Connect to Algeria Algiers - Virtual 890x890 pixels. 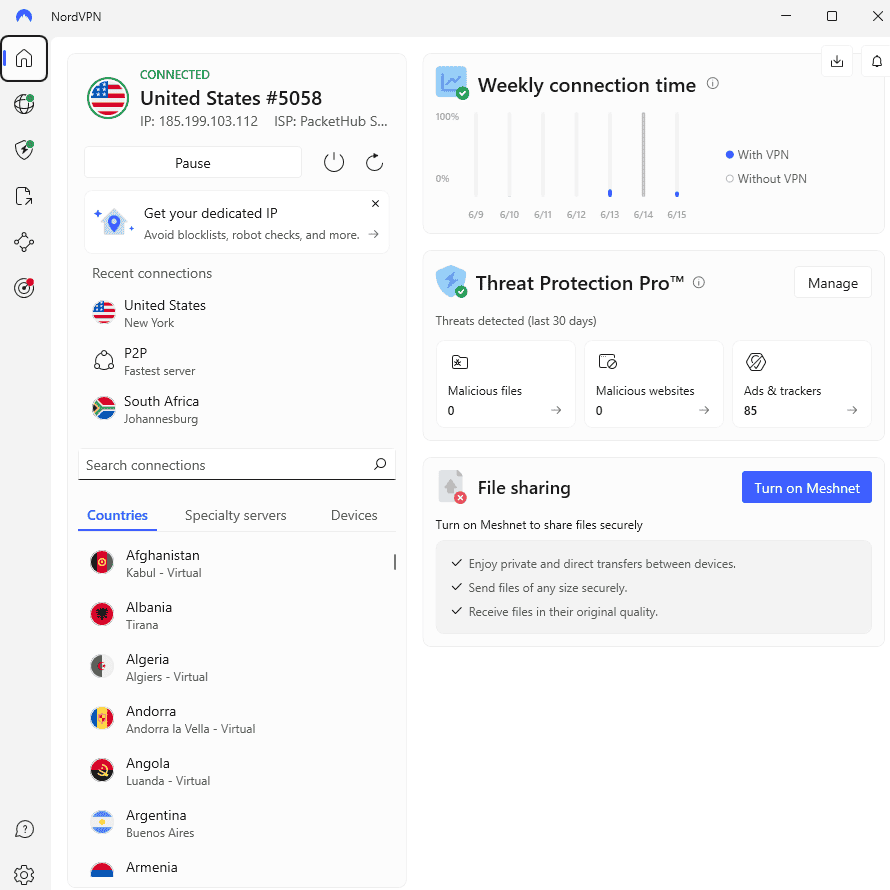[237, 668]
